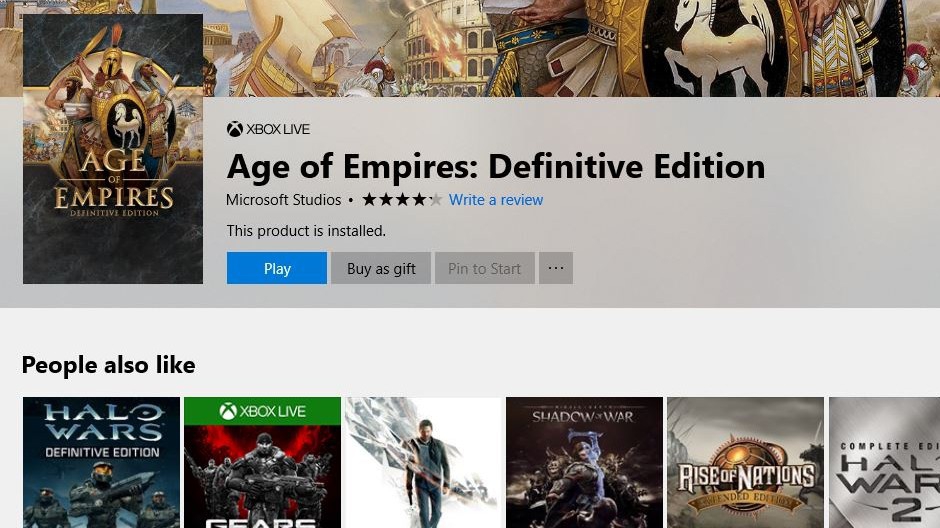The height and width of the screenshot is (528, 940).
Task: Click the last half-filled rating star
Action: point(435,200)
